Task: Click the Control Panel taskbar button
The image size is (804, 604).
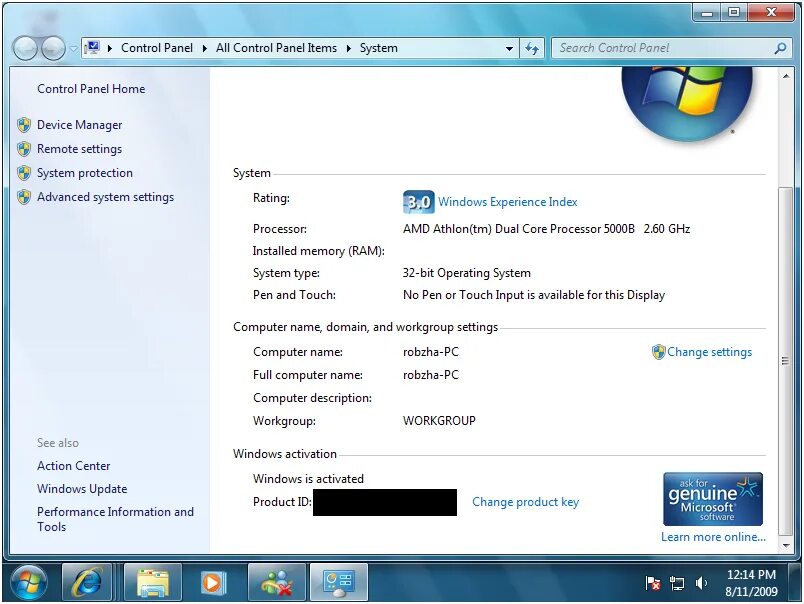Action: [x=339, y=582]
